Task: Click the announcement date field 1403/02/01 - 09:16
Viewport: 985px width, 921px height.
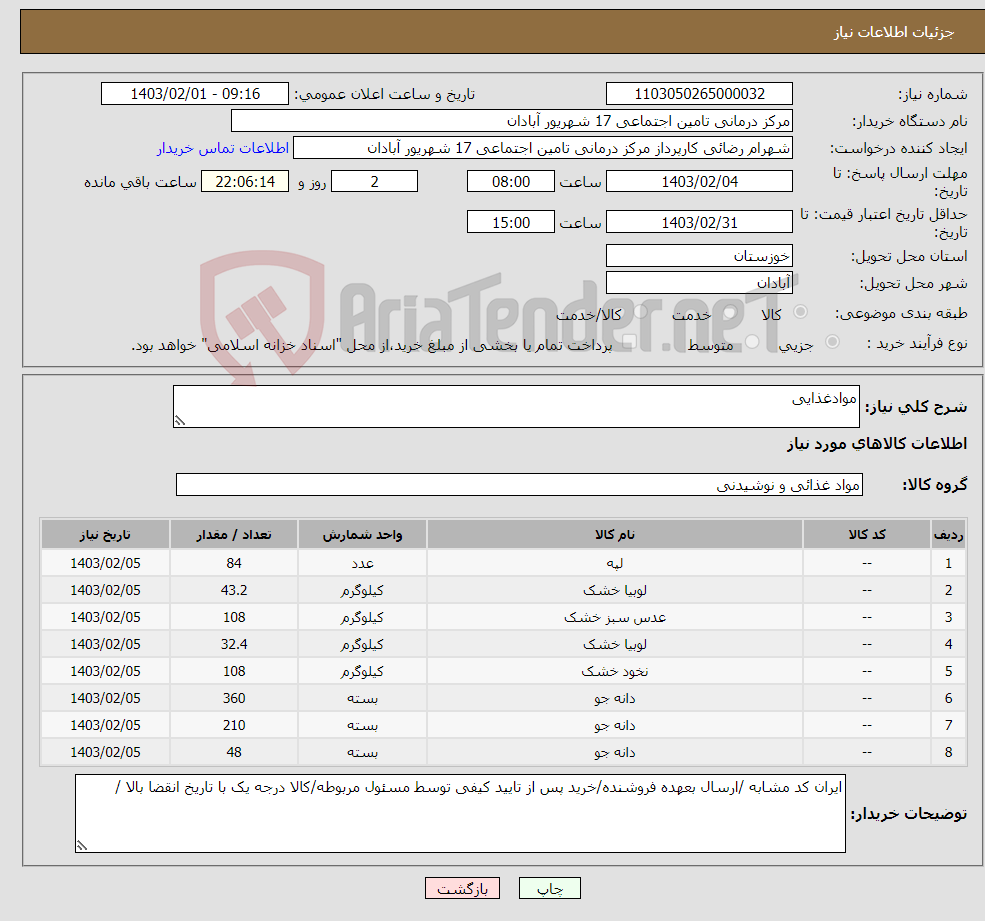Action: click(195, 94)
